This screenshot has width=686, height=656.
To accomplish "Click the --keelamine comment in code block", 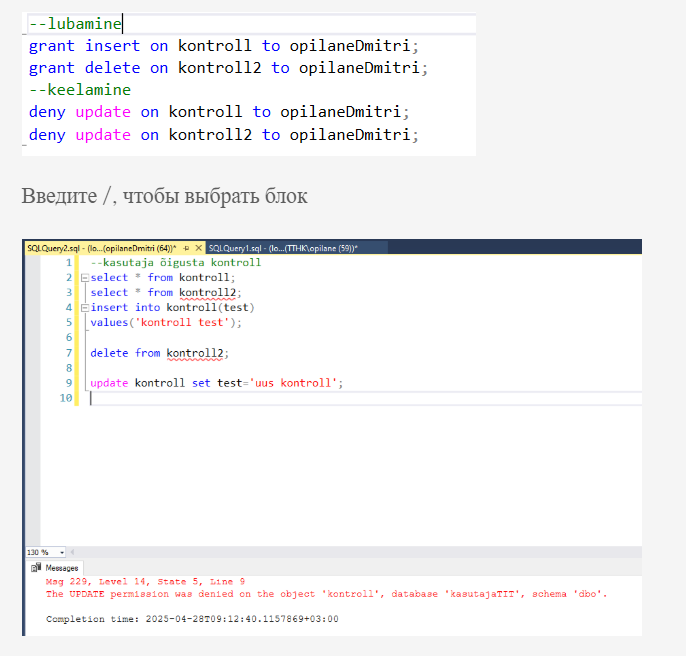I will point(79,90).
